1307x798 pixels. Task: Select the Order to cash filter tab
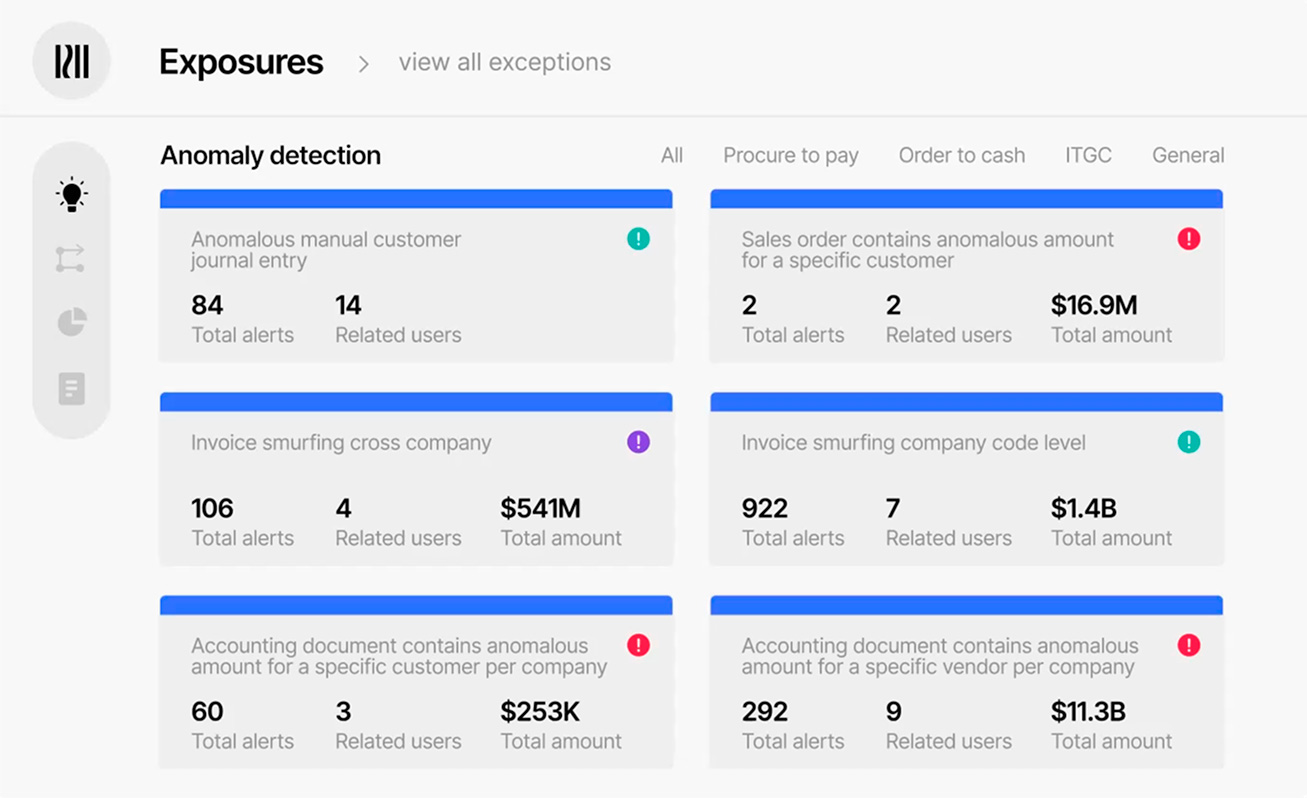[962, 155]
